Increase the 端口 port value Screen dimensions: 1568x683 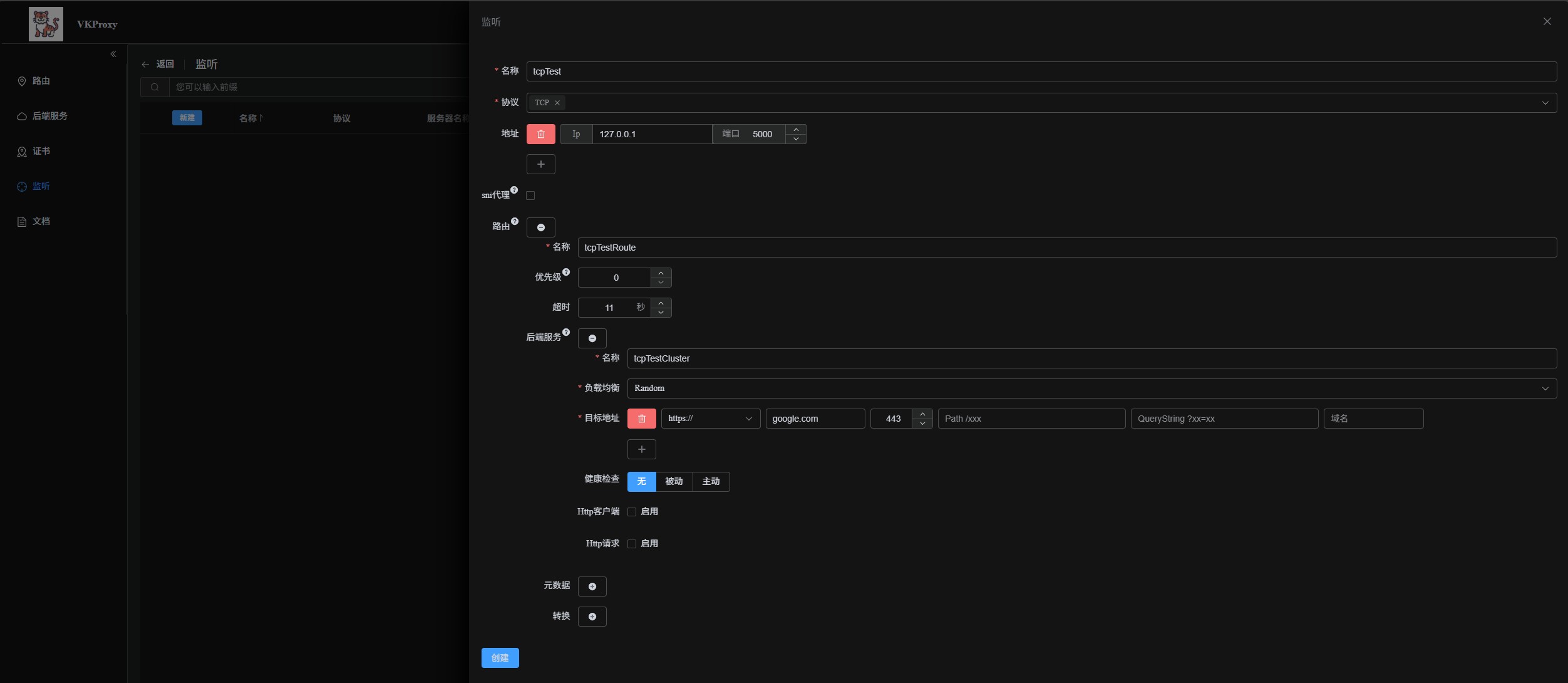[796, 129]
